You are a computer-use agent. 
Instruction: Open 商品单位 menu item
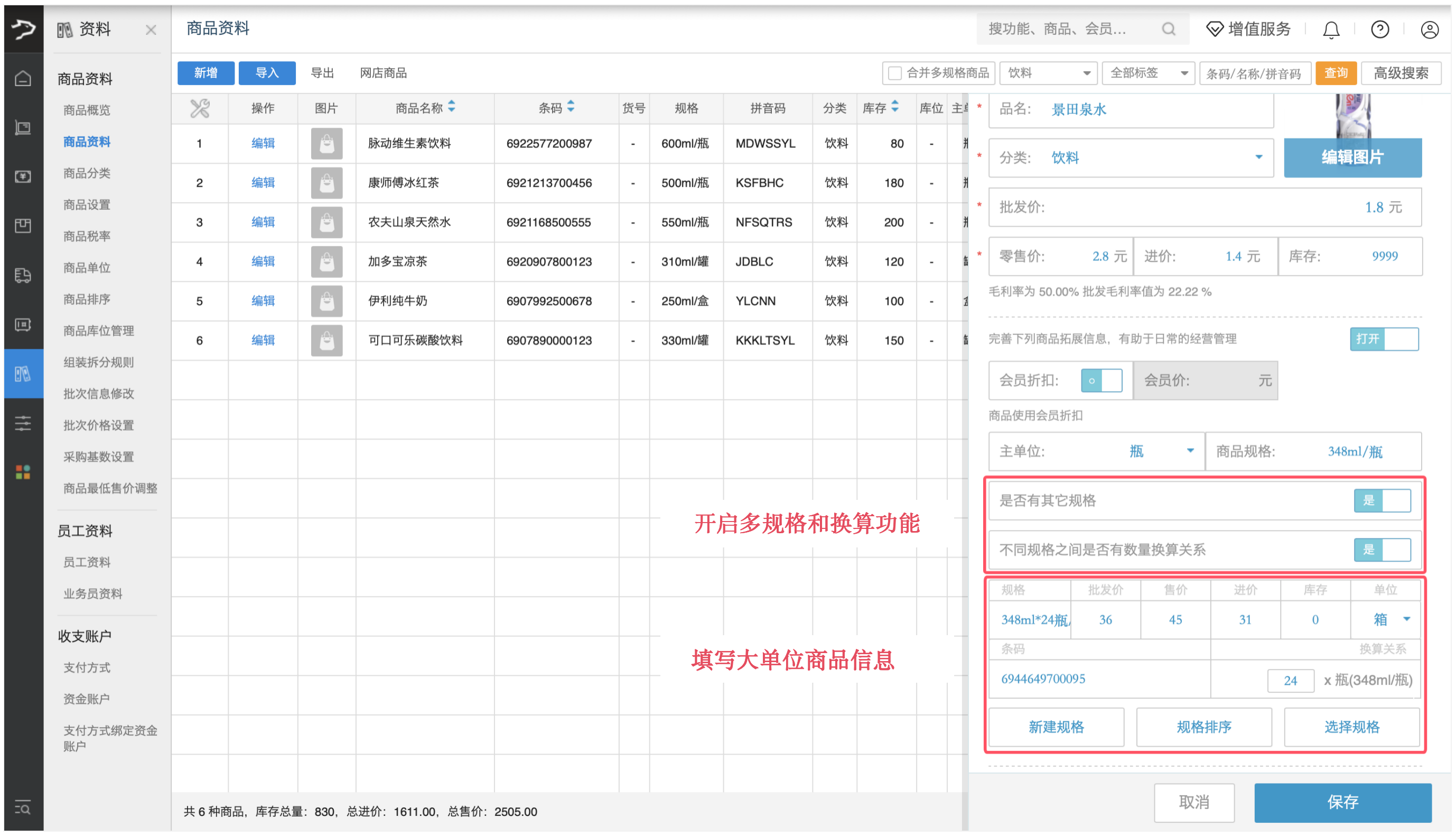(x=87, y=268)
